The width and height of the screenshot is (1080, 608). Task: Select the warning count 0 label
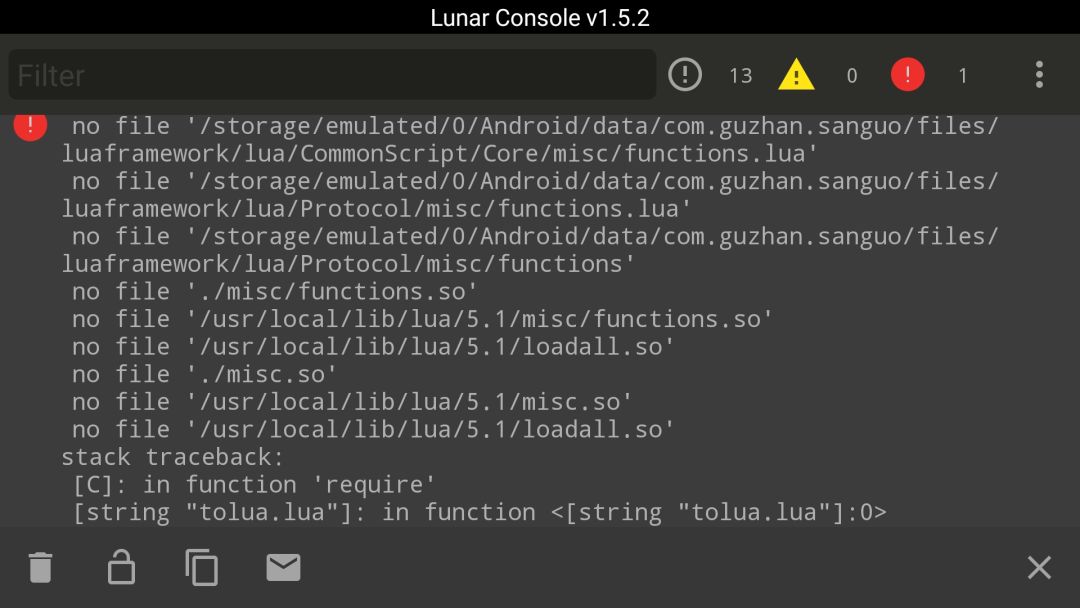852,75
